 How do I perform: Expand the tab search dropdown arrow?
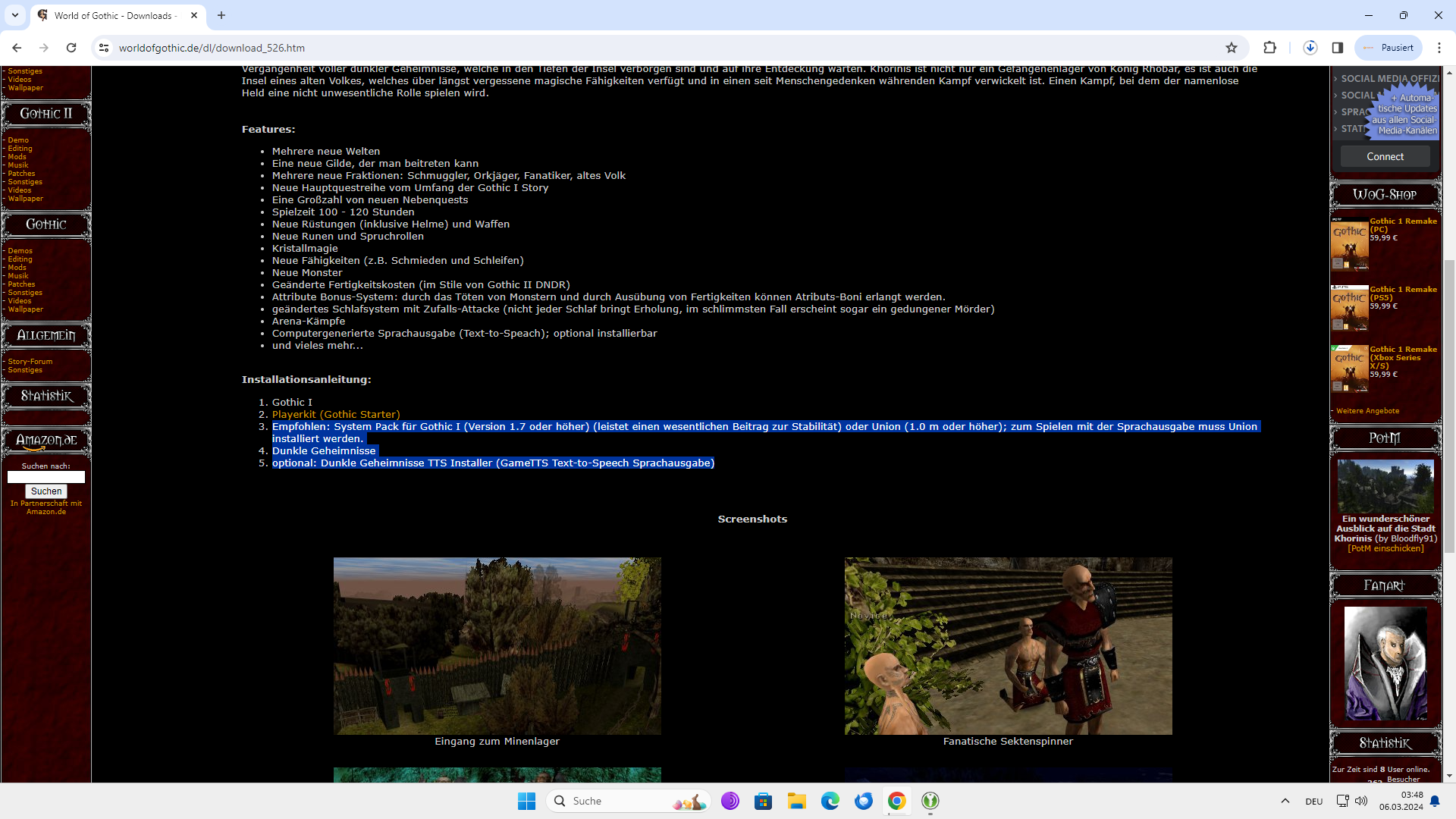pos(15,15)
